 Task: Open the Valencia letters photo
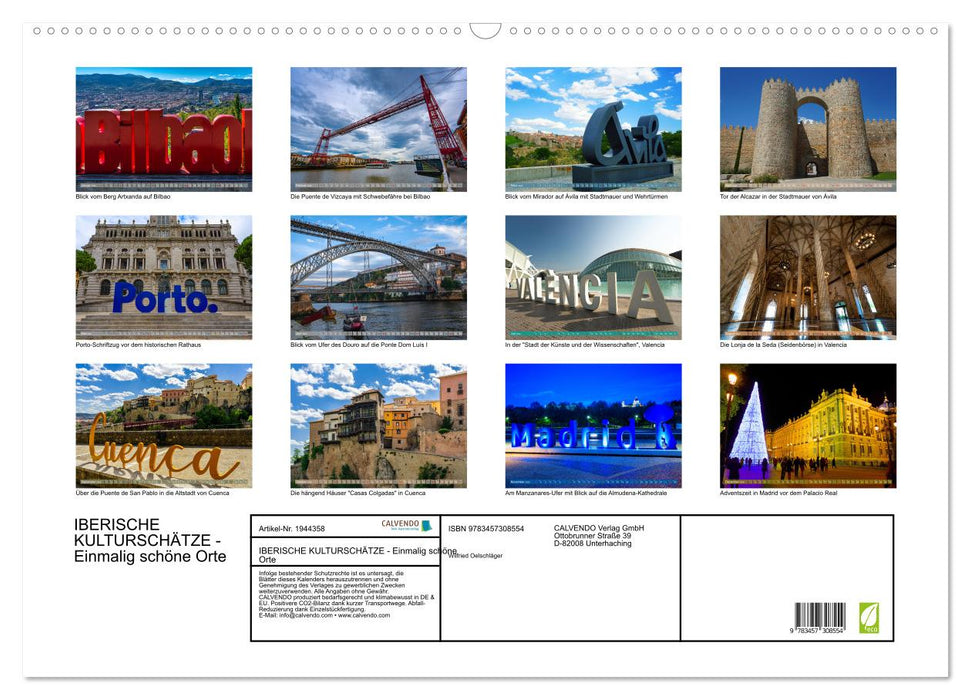(x=592, y=276)
